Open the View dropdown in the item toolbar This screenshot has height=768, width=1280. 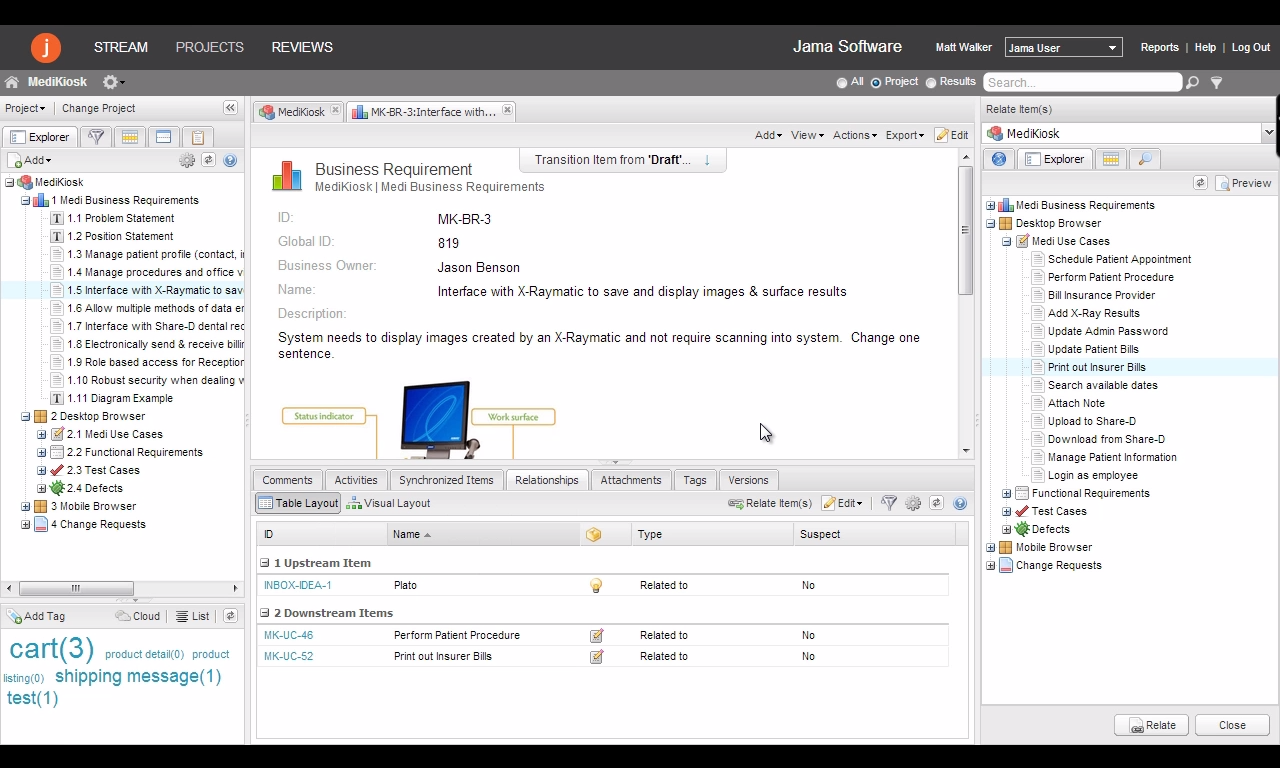(807, 135)
